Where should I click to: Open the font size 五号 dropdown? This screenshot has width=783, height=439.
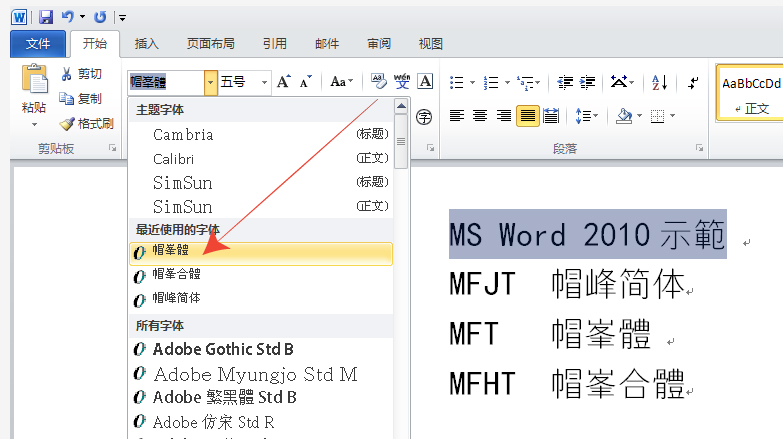(x=264, y=82)
